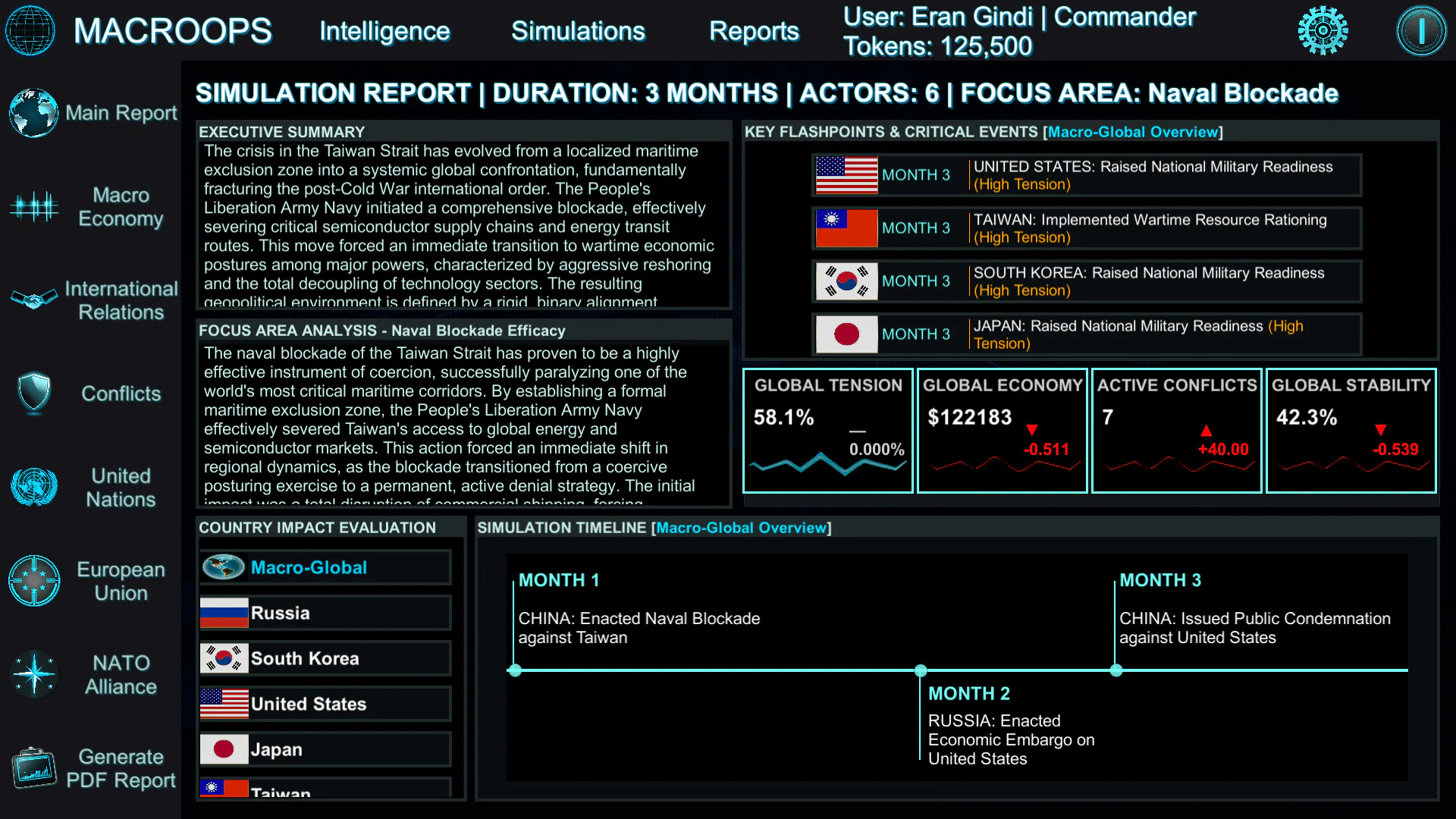The width and height of the screenshot is (1456, 819).
Task: Click the Month 2 timeline marker dot
Action: [x=921, y=670]
